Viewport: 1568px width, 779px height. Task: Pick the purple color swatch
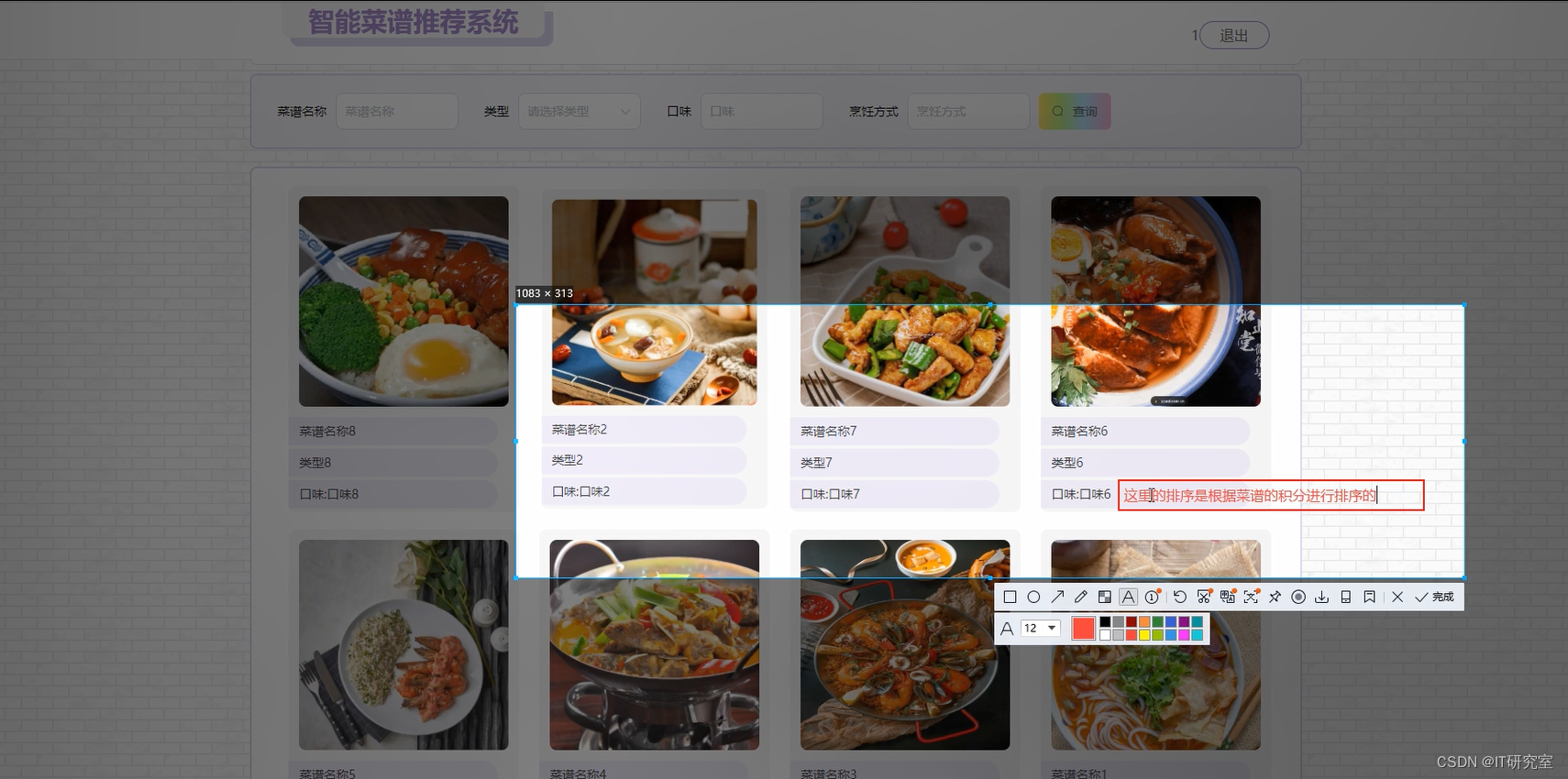tap(1184, 621)
